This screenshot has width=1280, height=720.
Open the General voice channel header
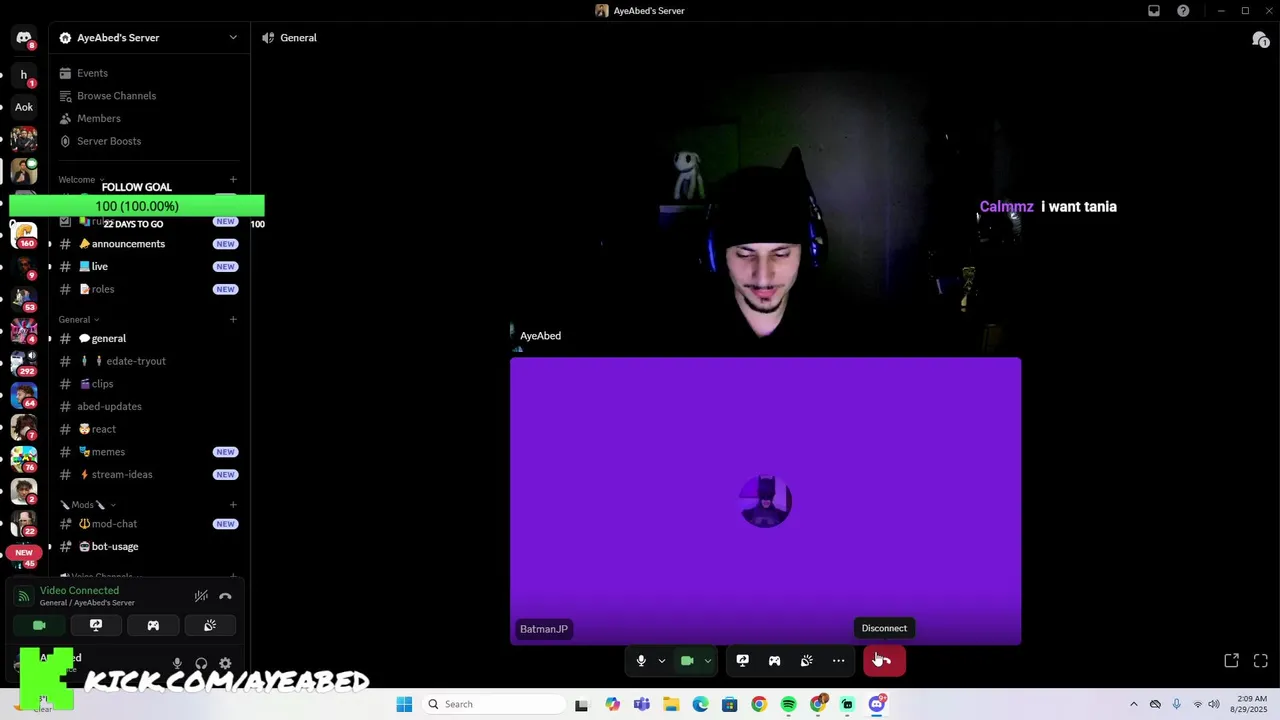coord(289,38)
